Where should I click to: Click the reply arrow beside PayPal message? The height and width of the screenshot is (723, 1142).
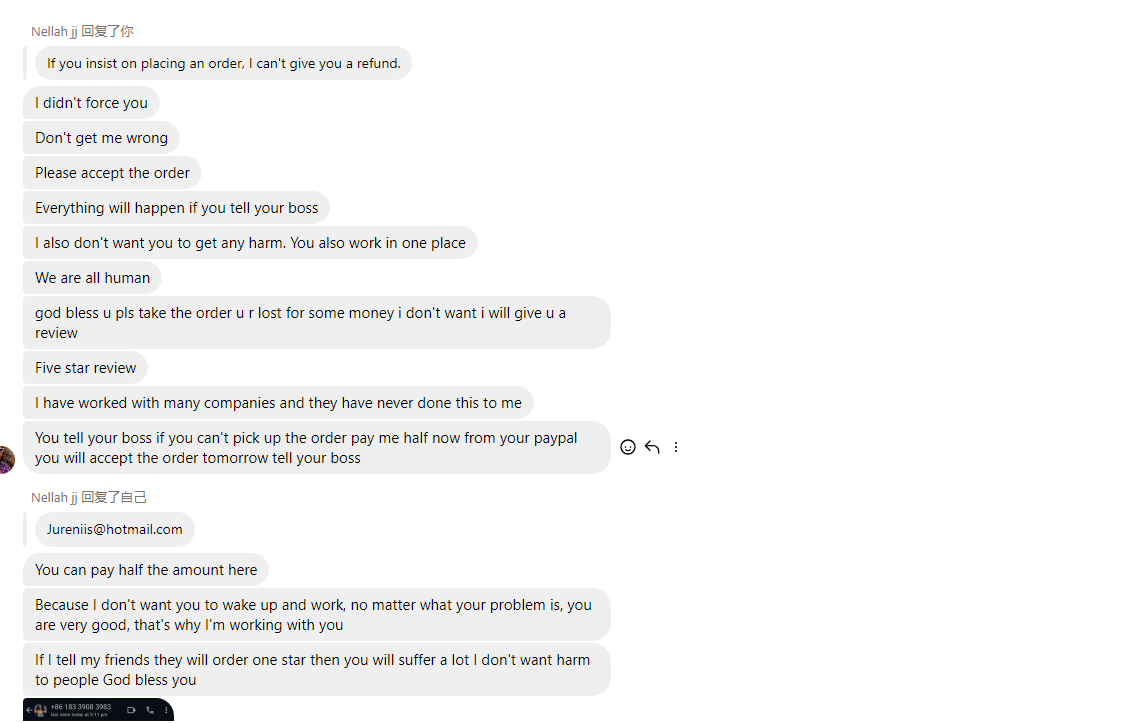point(652,447)
